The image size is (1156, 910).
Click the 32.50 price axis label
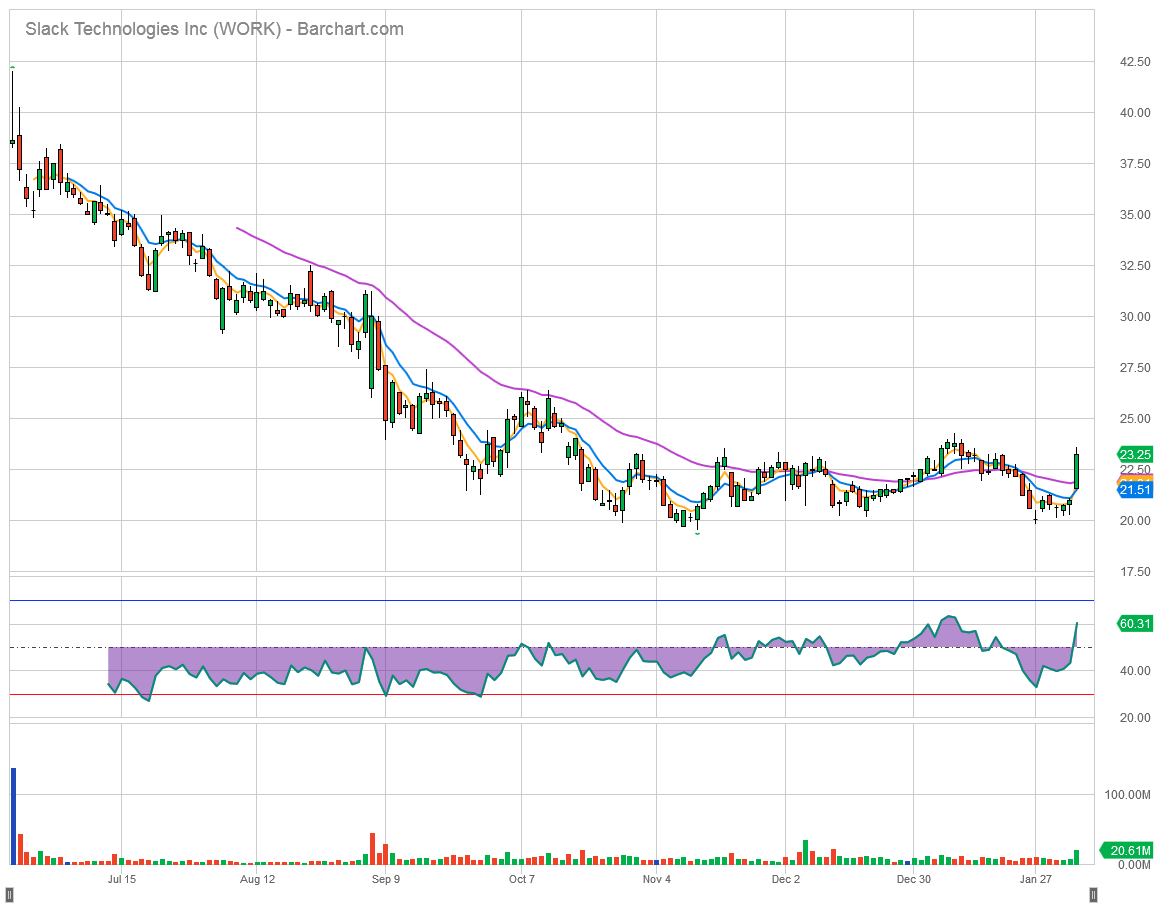(1135, 265)
